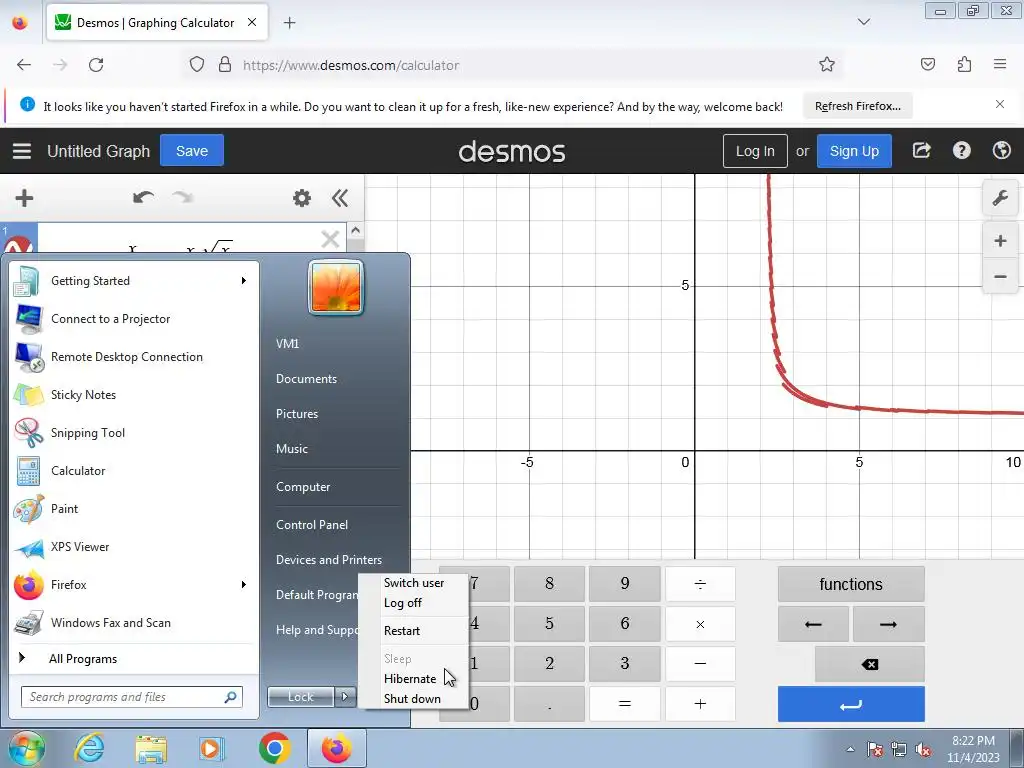Zoom out on the graph
1024x768 pixels.
(1000, 277)
